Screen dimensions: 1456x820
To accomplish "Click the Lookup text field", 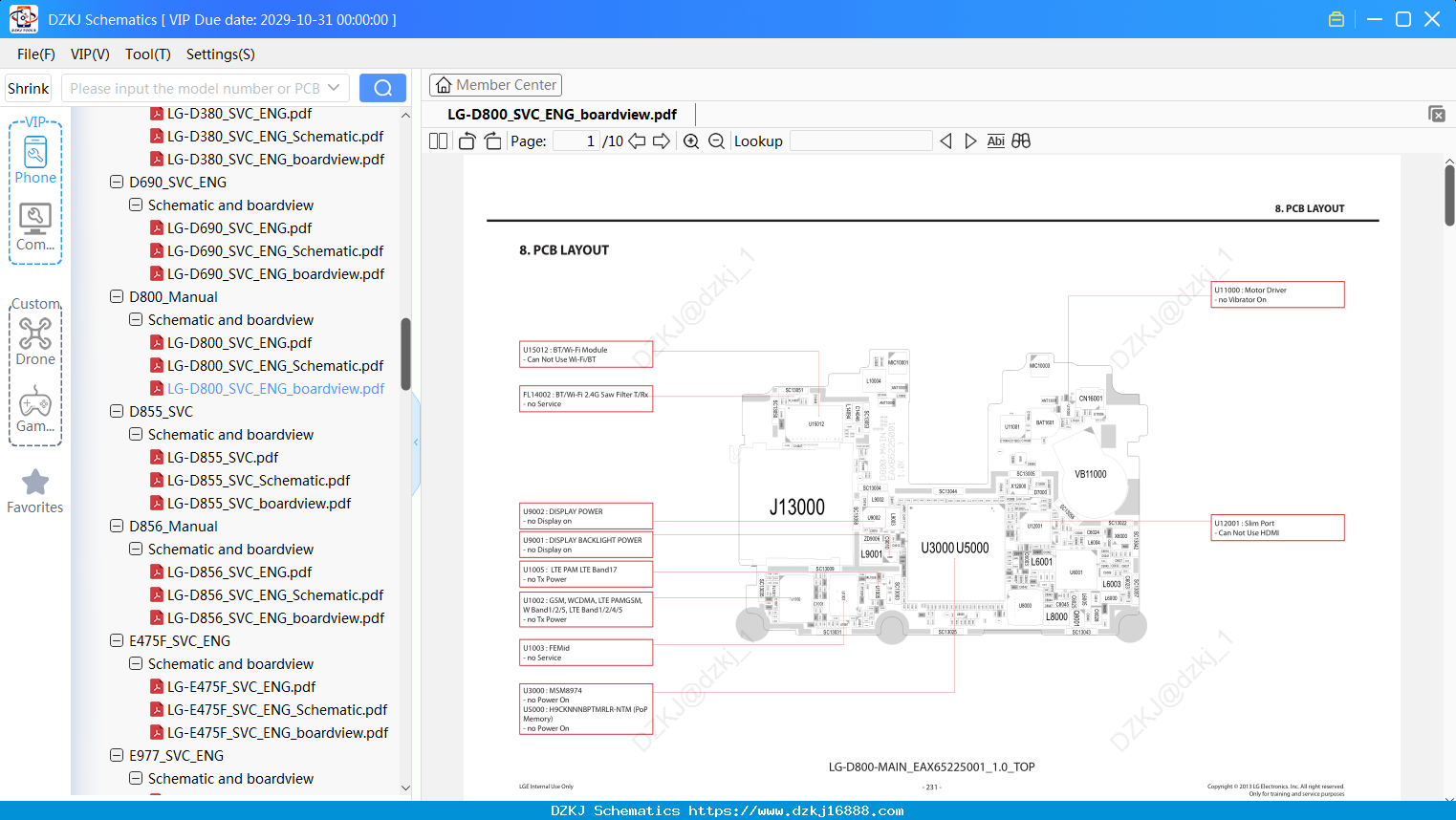I will tap(860, 141).
